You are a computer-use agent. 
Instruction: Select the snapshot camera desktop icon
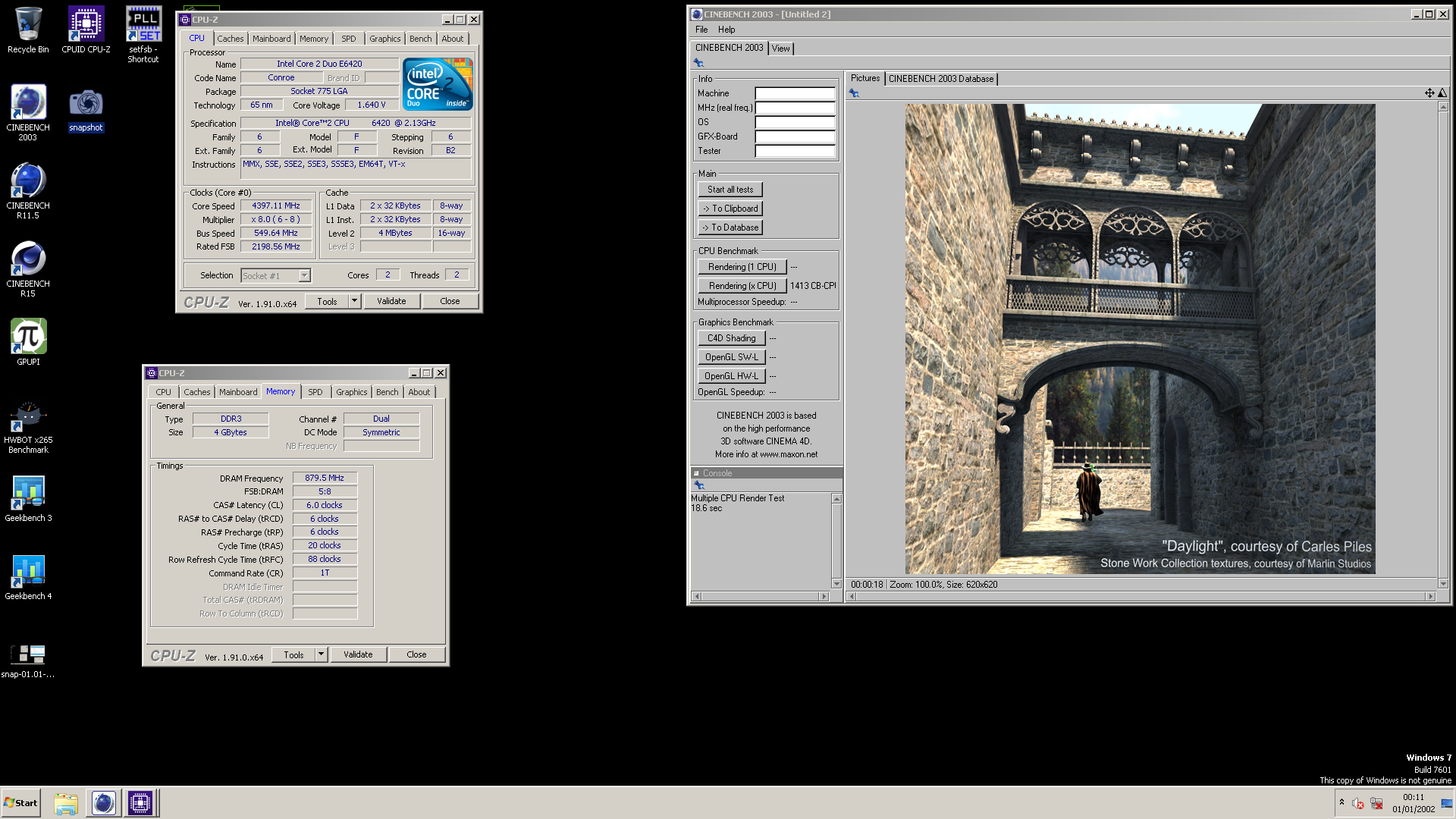(x=86, y=110)
